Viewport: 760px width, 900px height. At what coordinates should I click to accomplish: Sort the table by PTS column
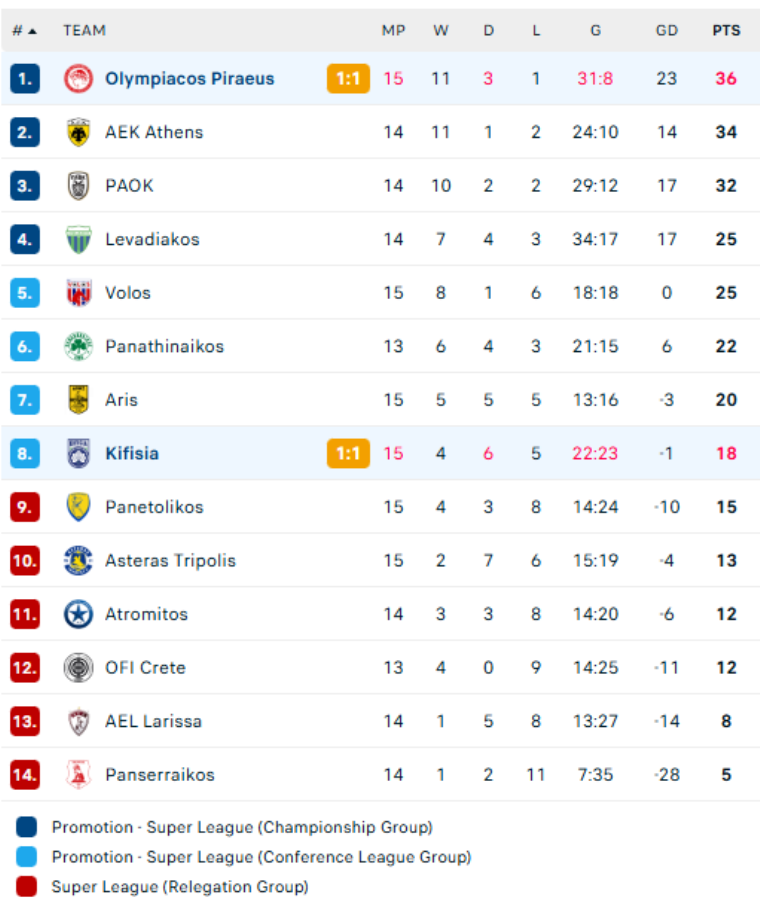(725, 30)
